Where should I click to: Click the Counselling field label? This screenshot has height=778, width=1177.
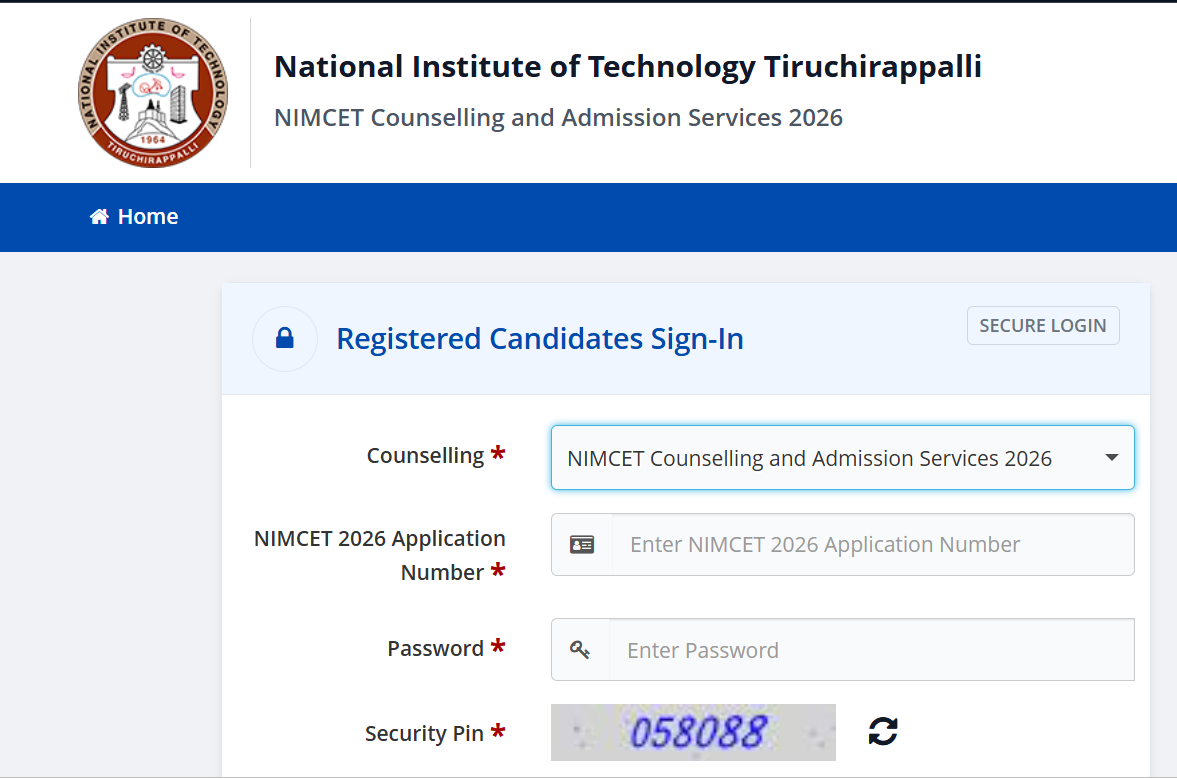[x=426, y=456]
